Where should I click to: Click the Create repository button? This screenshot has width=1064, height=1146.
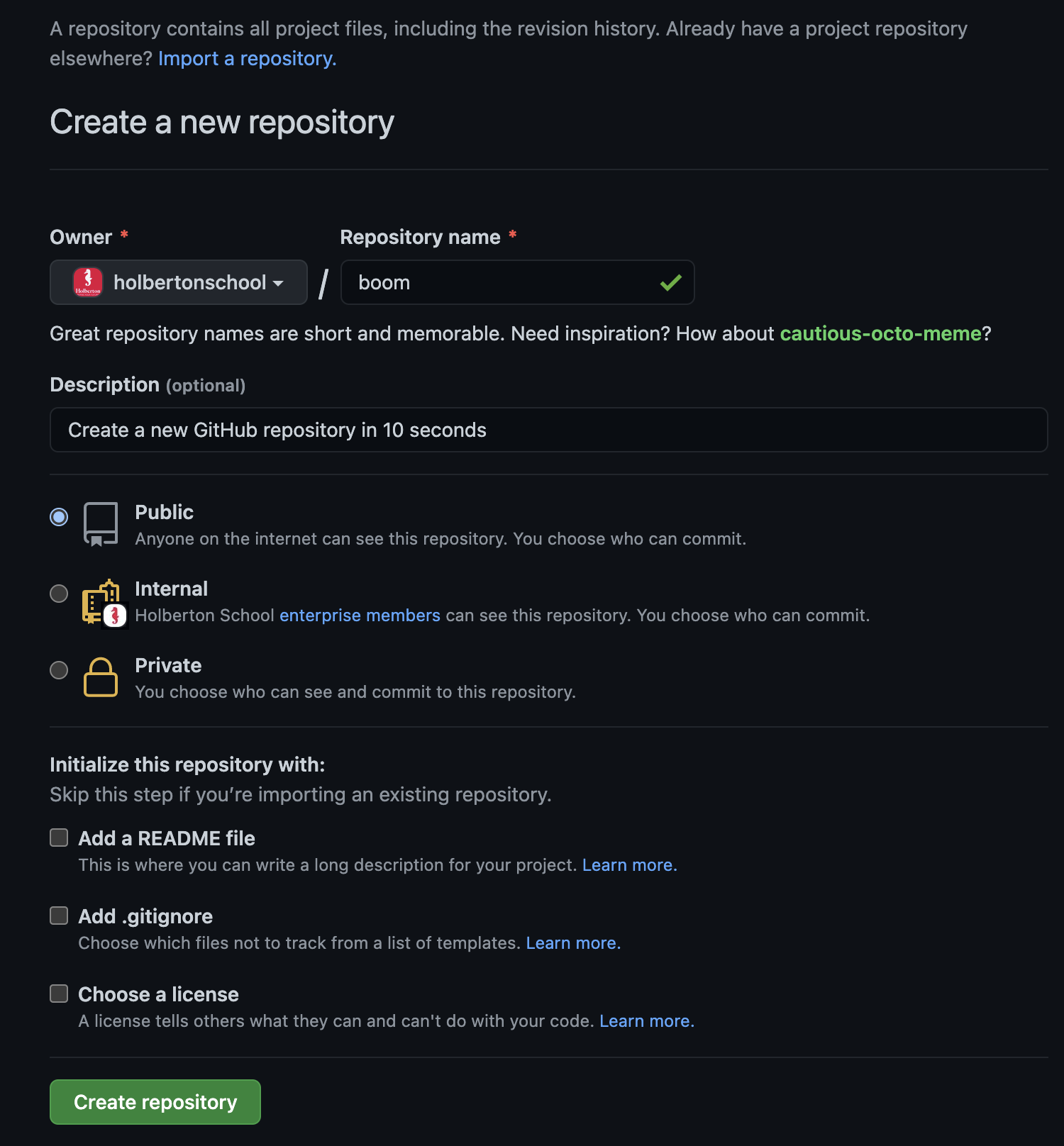click(155, 1102)
